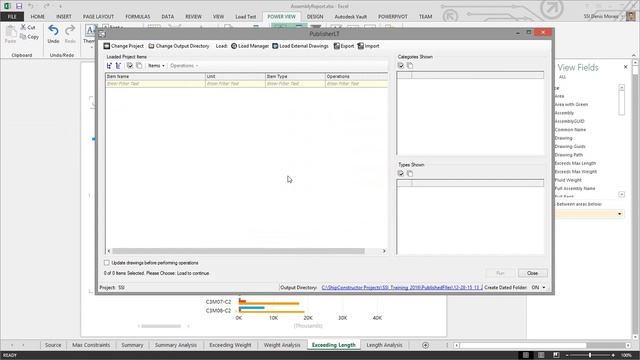The width and height of the screenshot is (640, 360).
Task: Open the Items dropdown
Action: pos(156,66)
